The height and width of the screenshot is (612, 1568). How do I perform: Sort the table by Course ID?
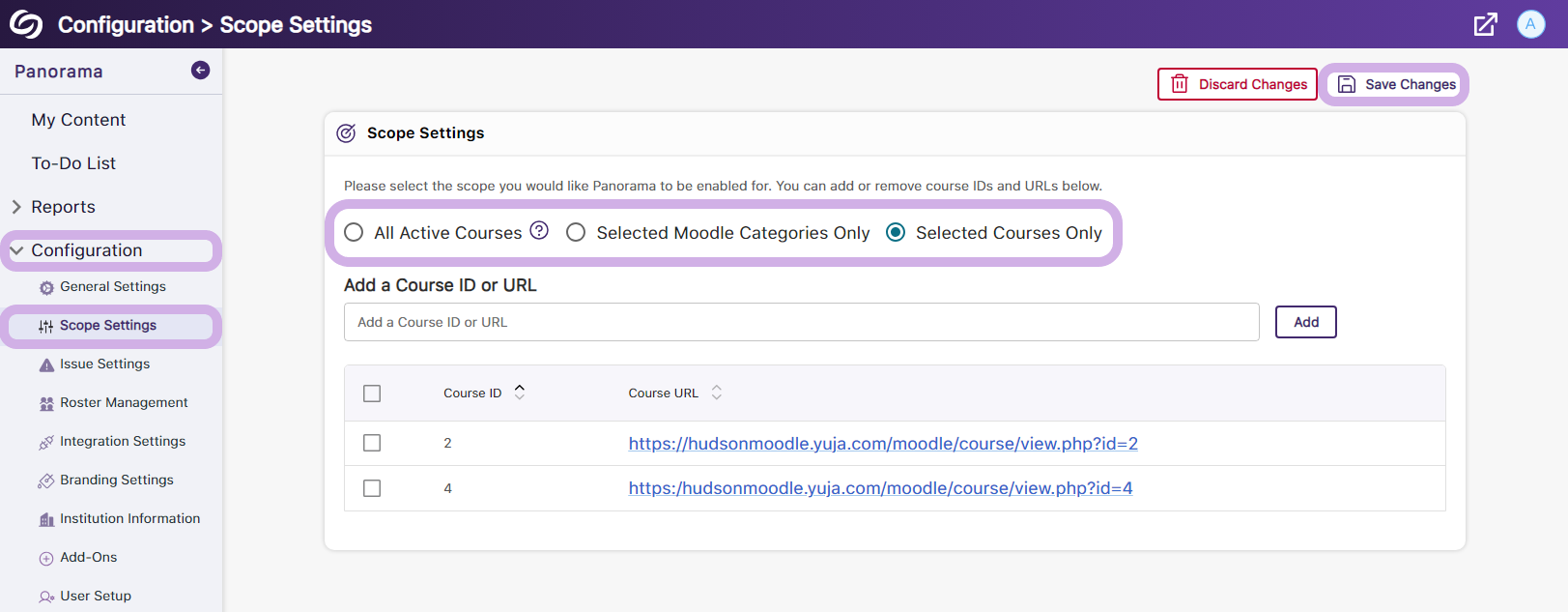click(519, 393)
